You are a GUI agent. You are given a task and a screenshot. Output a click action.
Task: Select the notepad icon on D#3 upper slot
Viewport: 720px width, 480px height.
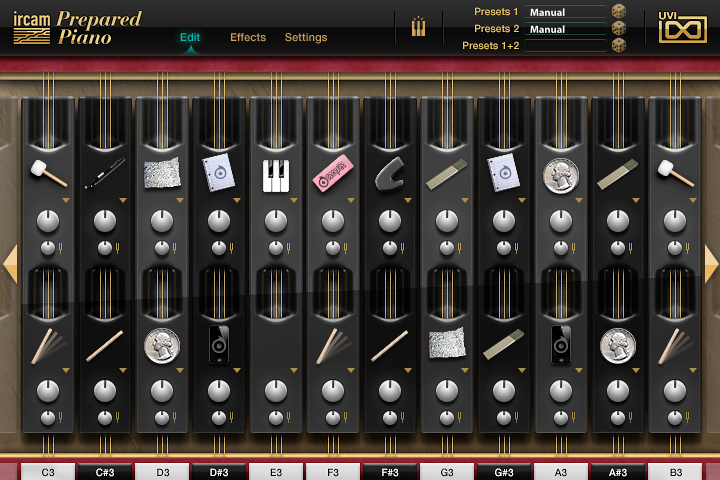pos(219,173)
